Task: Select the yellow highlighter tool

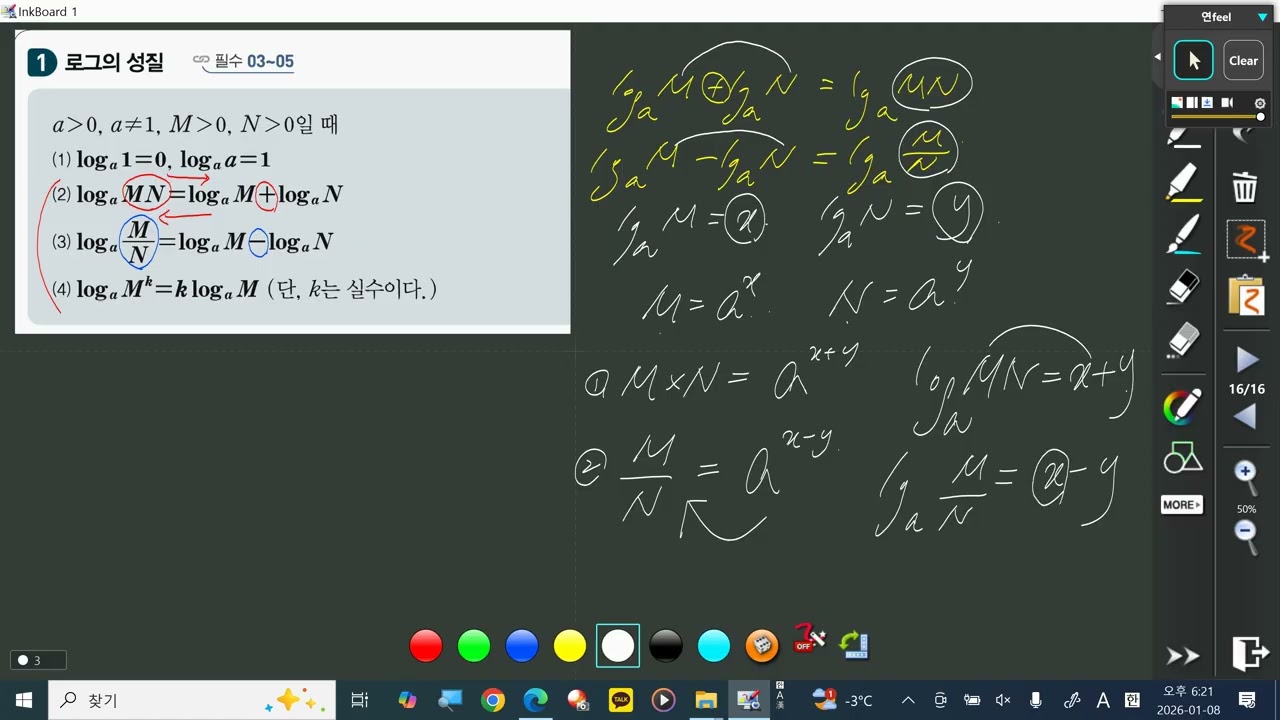Action: (1183, 183)
